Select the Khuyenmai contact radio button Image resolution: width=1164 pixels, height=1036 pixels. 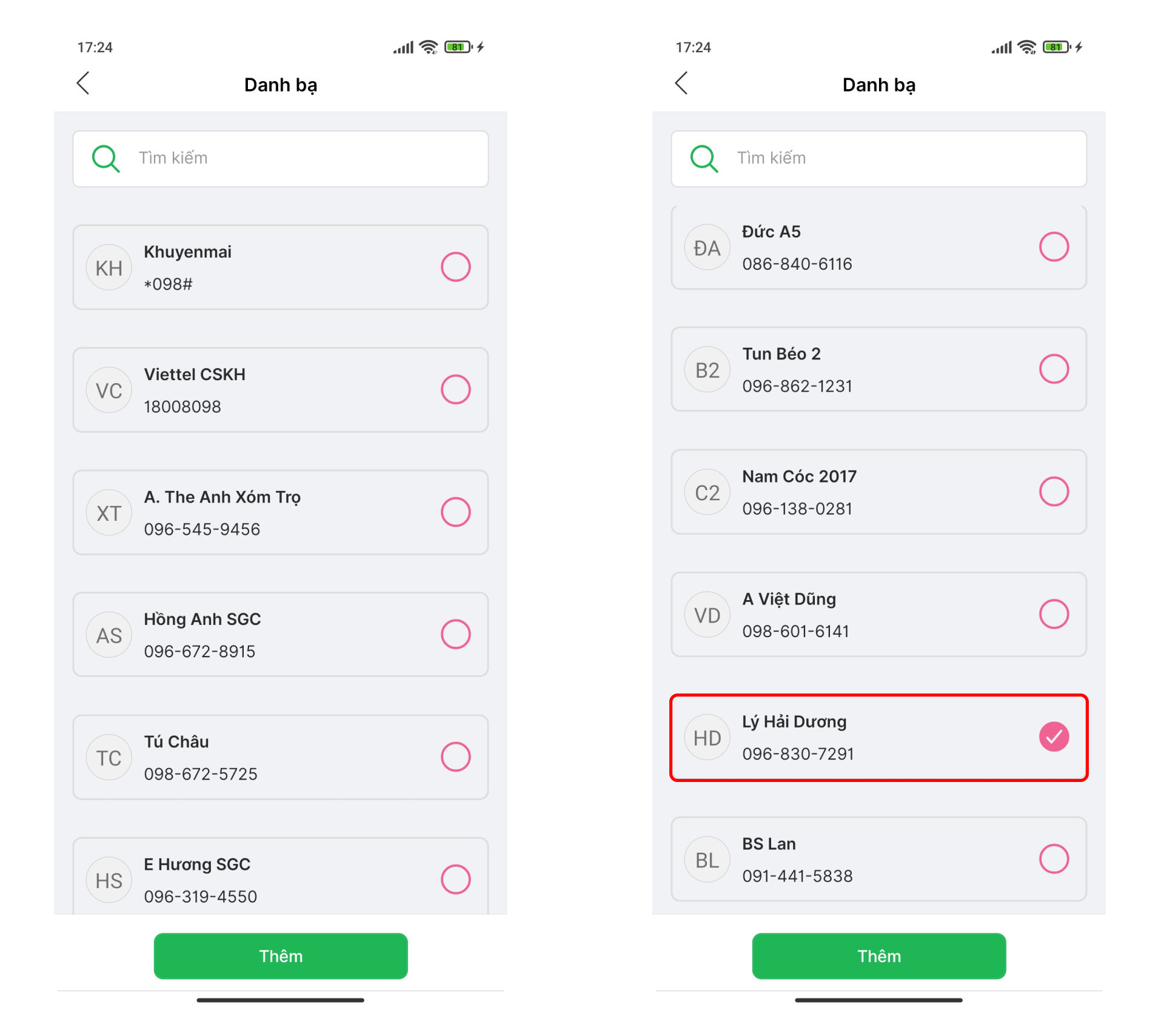pyautogui.click(x=456, y=267)
